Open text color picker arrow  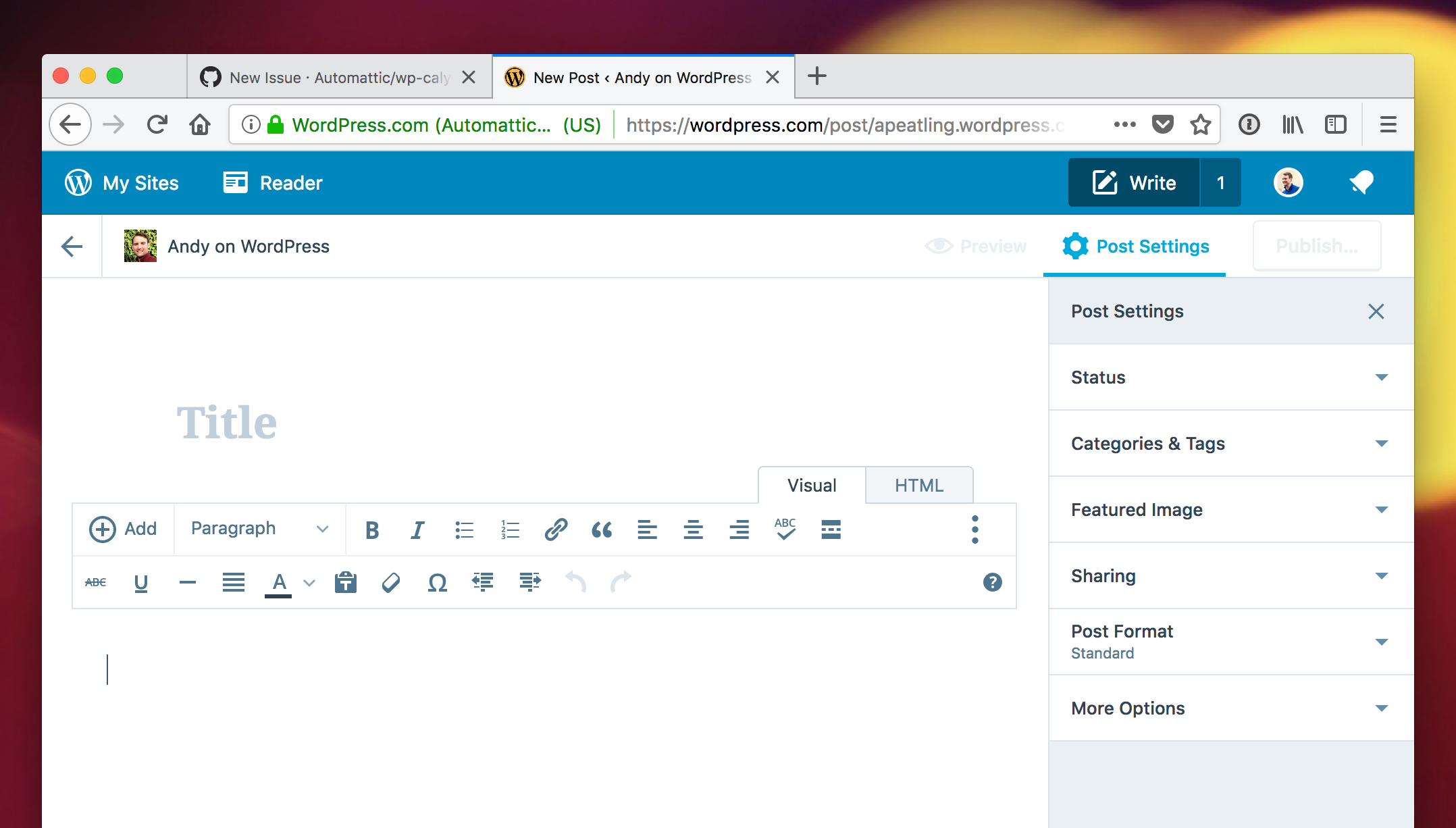pos(309,583)
